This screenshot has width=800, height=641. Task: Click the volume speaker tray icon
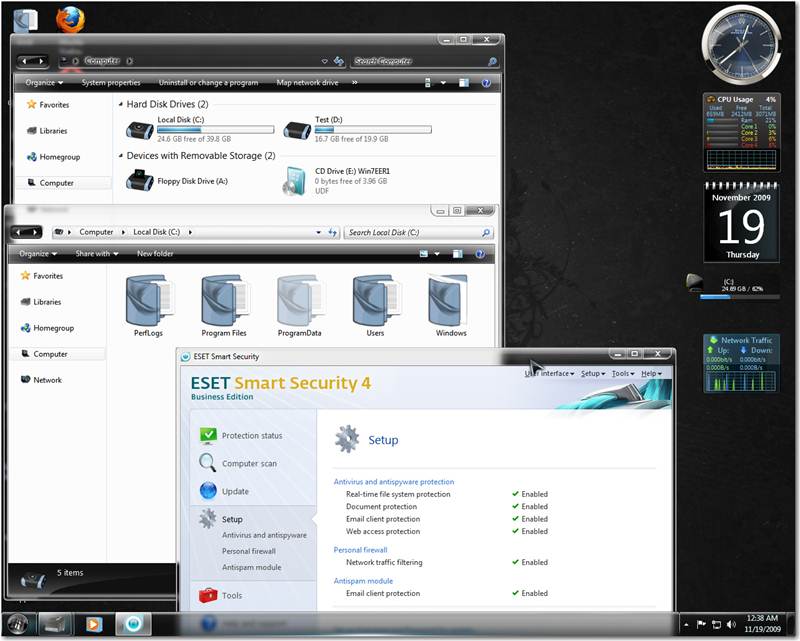coord(732,624)
